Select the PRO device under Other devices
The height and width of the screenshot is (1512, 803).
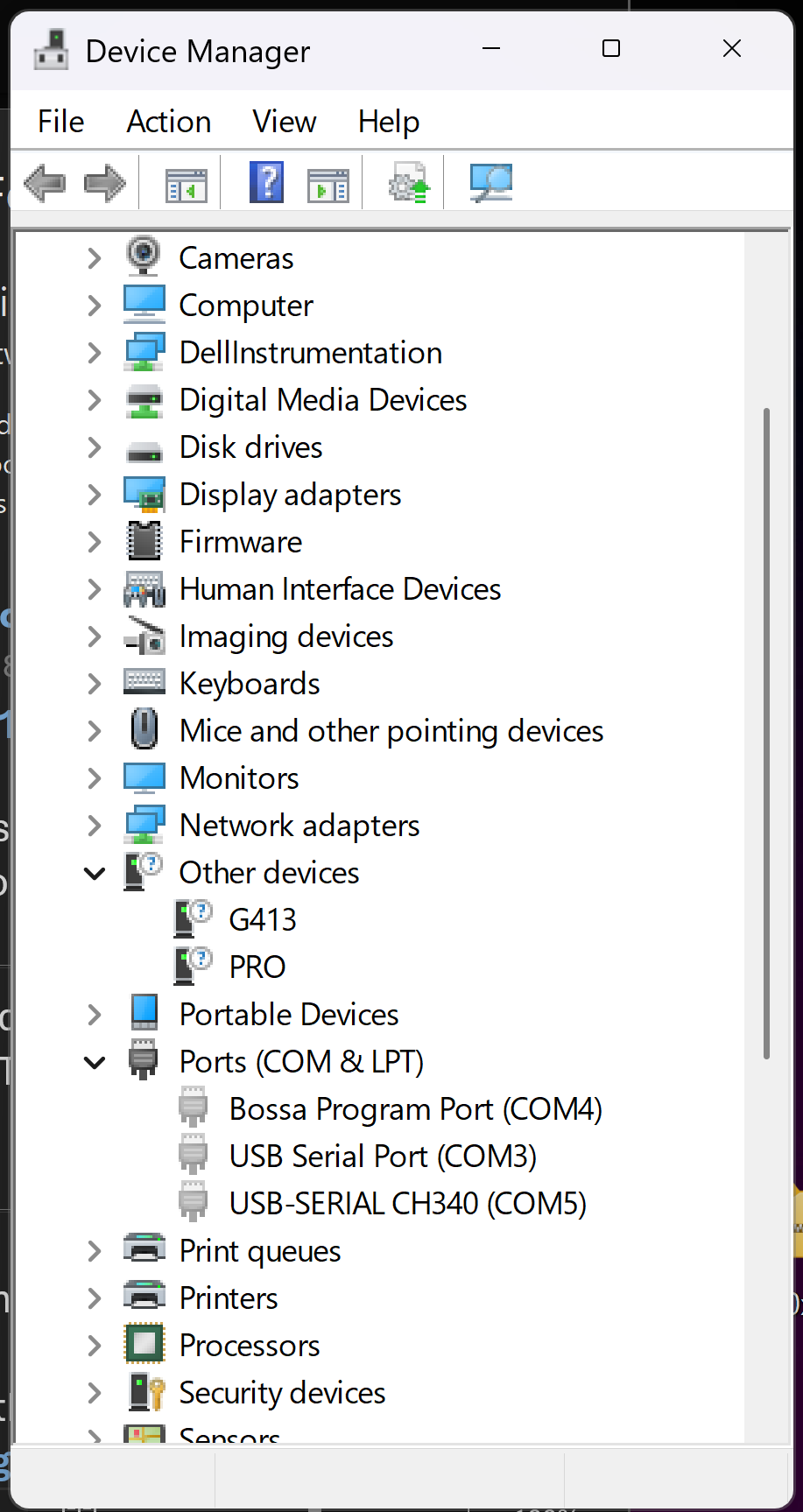(x=257, y=967)
